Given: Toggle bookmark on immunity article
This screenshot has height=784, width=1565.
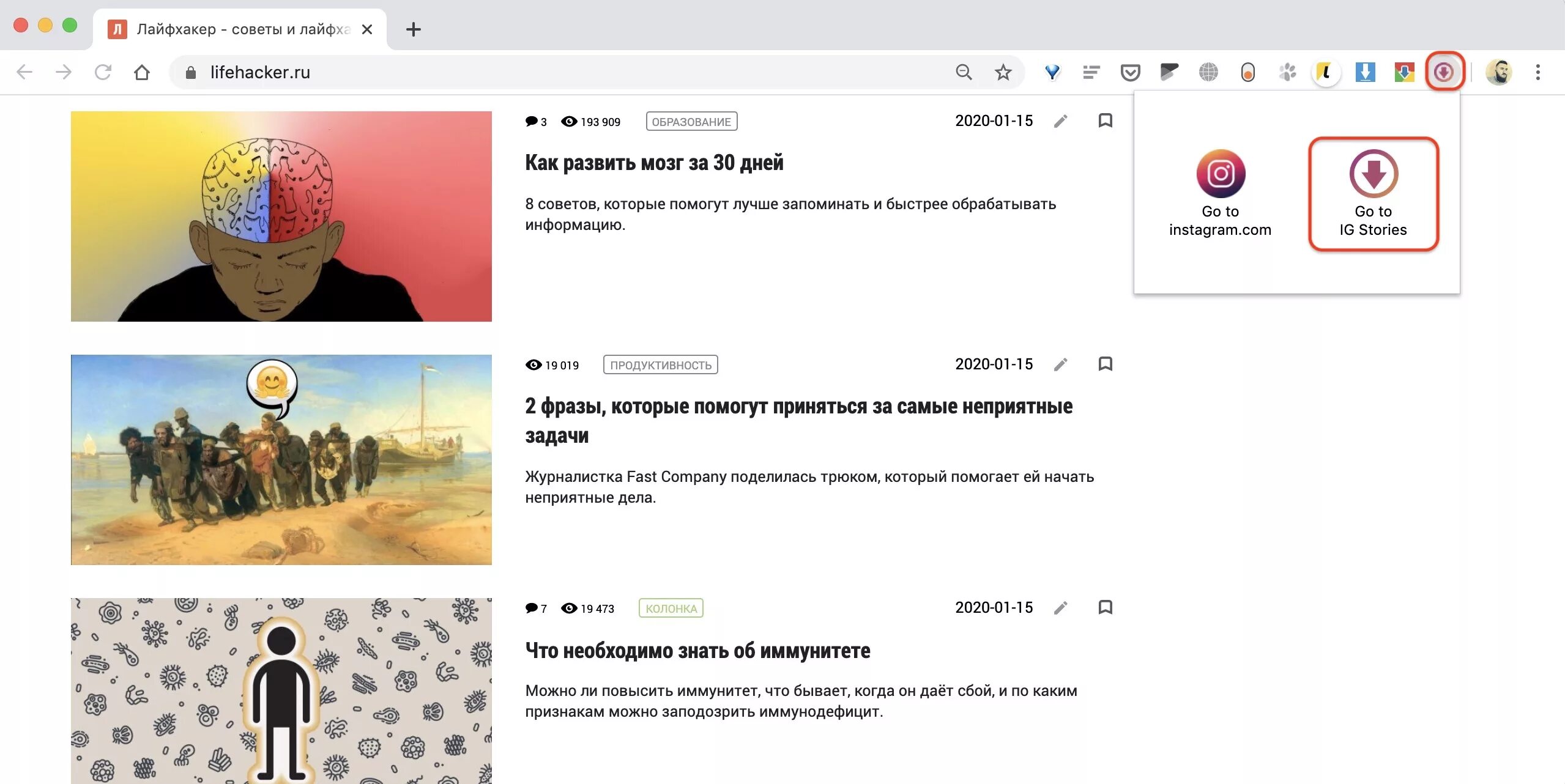Looking at the screenshot, I should [1105, 607].
